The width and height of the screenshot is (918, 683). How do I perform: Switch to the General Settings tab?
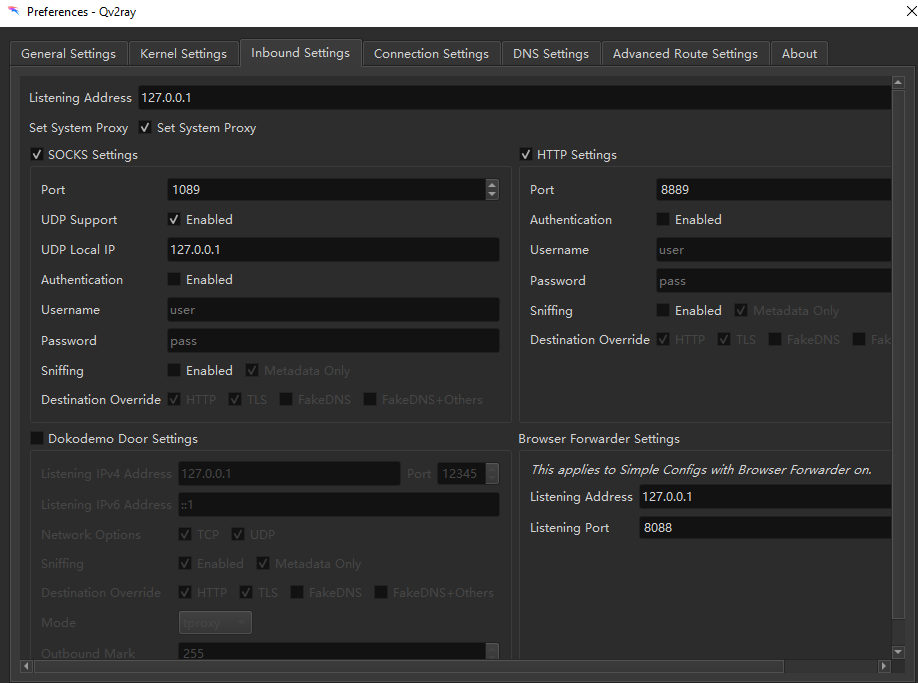tap(68, 54)
